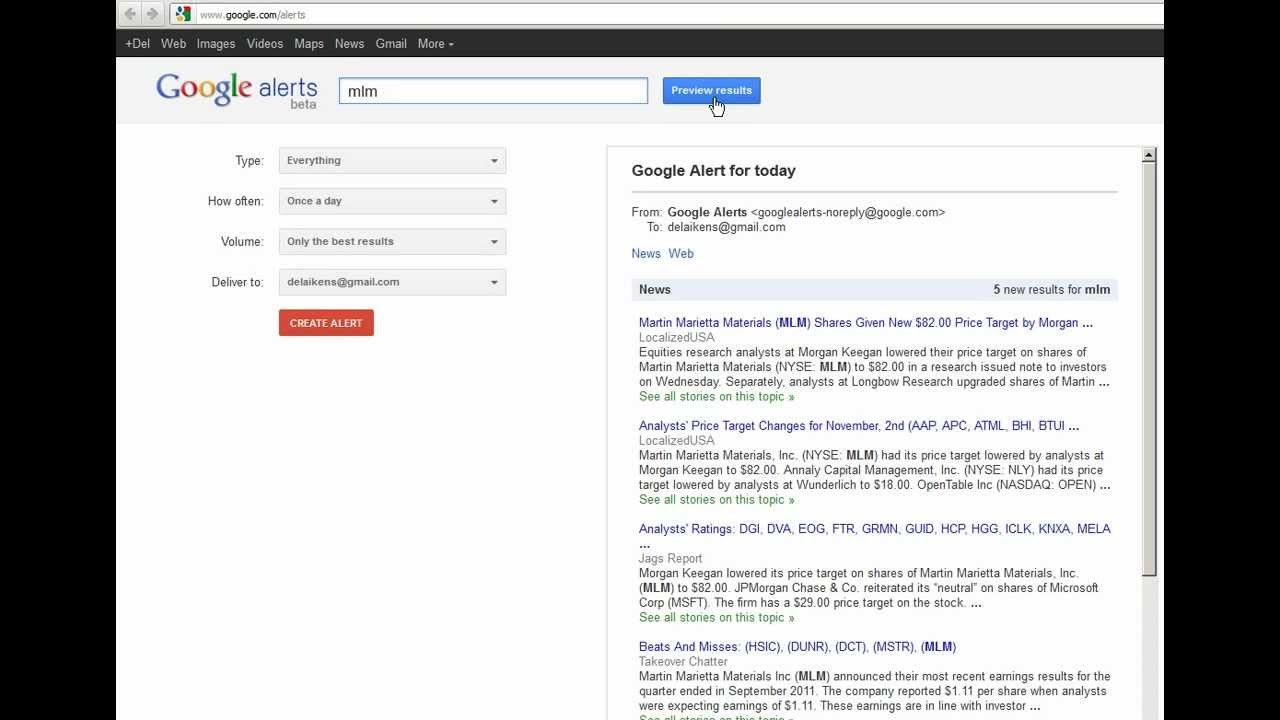Click the delaikens@gmail.com recipient text

pyautogui.click(x=726, y=227)
